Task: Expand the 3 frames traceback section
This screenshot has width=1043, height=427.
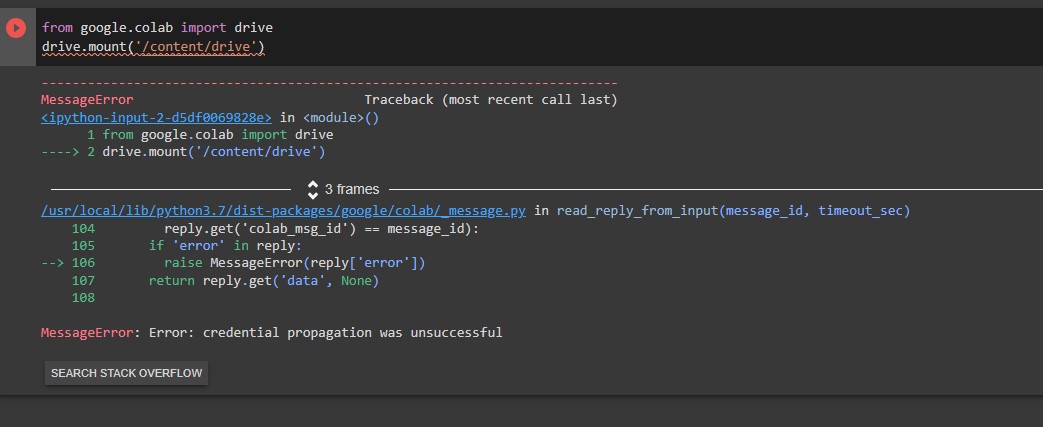Action: [343, 190]
